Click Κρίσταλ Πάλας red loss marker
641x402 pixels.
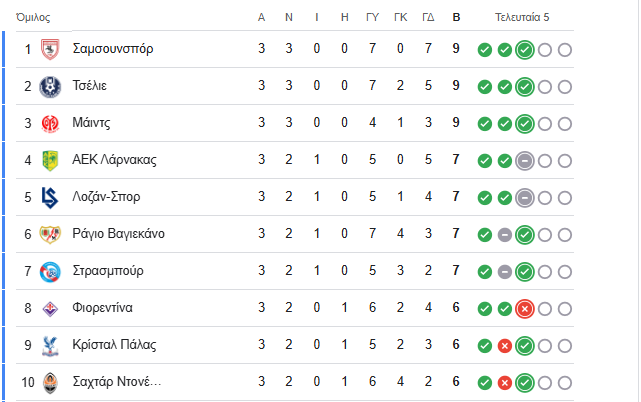pos(505,346)
